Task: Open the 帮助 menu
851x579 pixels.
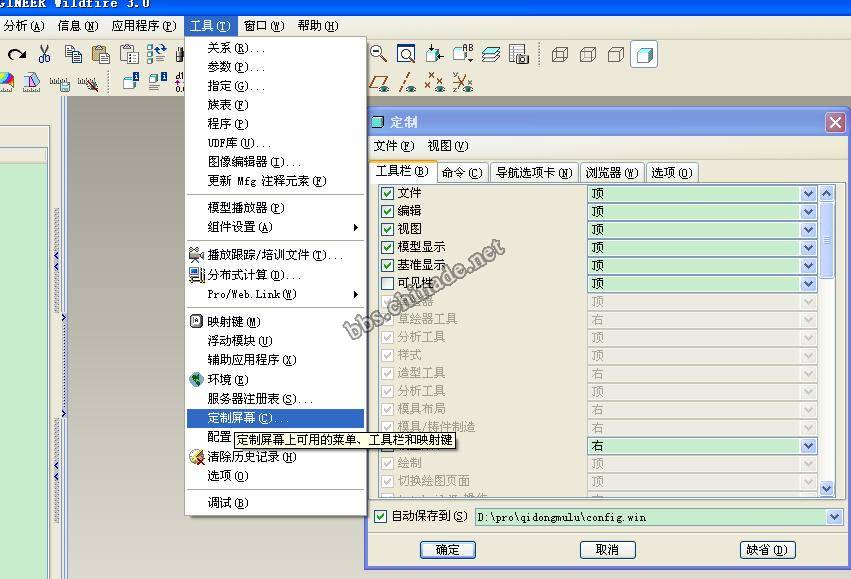Action: coord(318,26)
